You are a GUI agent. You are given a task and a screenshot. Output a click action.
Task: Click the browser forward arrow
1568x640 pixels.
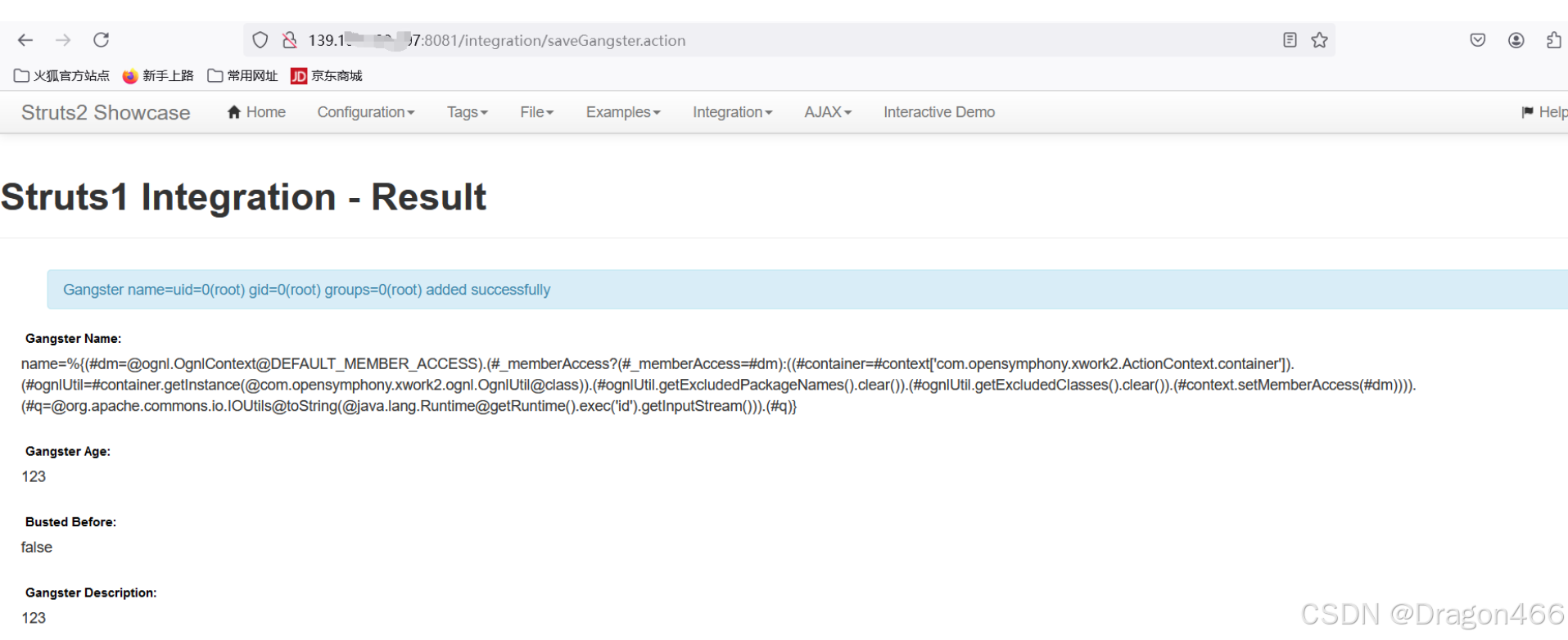point(63,40)
